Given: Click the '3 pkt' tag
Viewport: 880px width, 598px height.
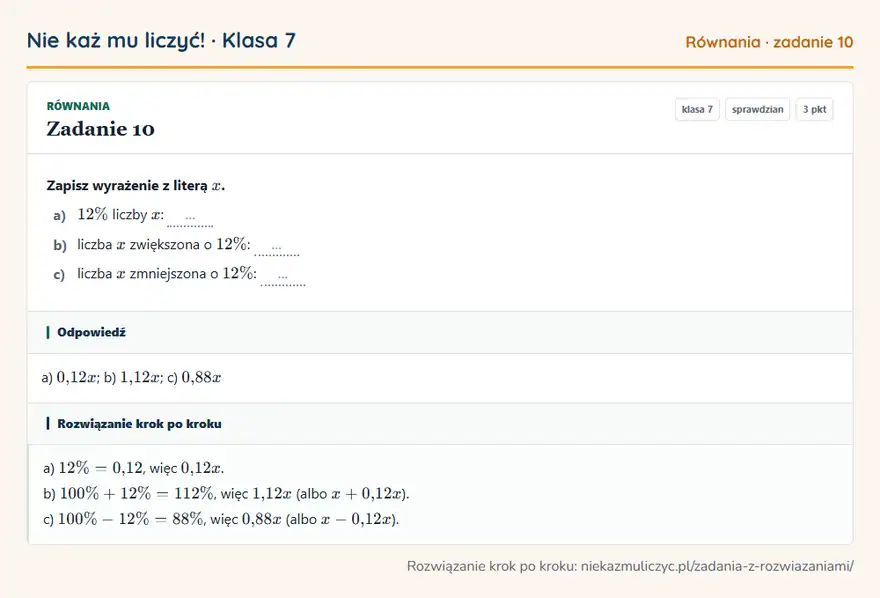Looking at the screenshot, I should pyautogui.click(x=814, y=109).
